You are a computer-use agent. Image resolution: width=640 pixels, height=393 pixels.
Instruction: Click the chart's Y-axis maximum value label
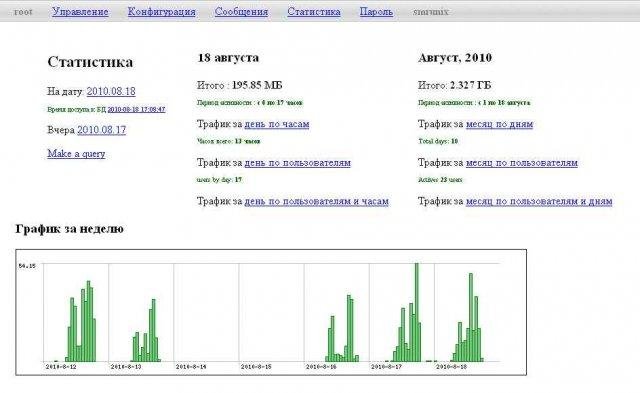pos(27,266)
